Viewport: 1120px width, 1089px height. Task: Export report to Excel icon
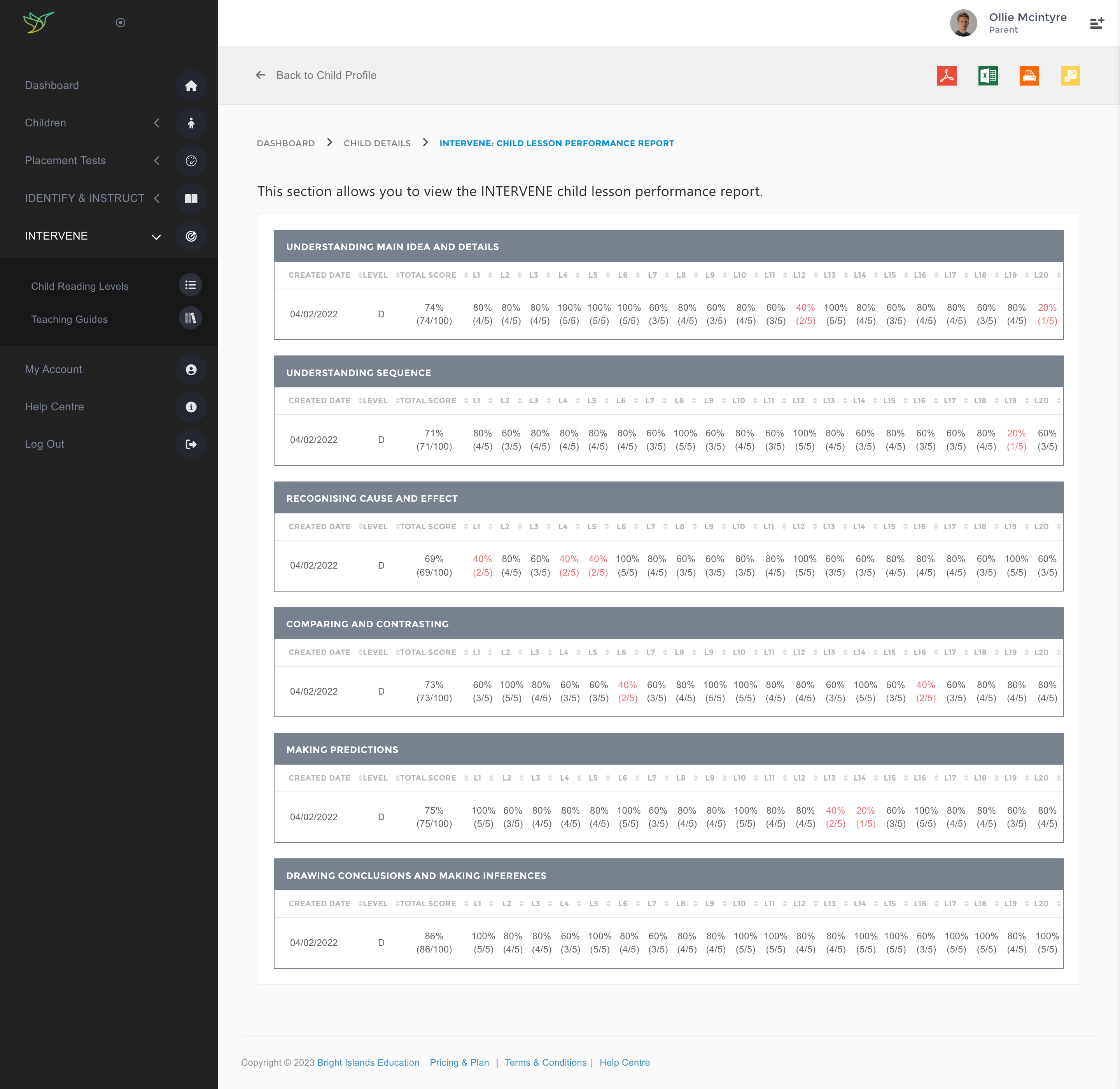tap(988, 75)
